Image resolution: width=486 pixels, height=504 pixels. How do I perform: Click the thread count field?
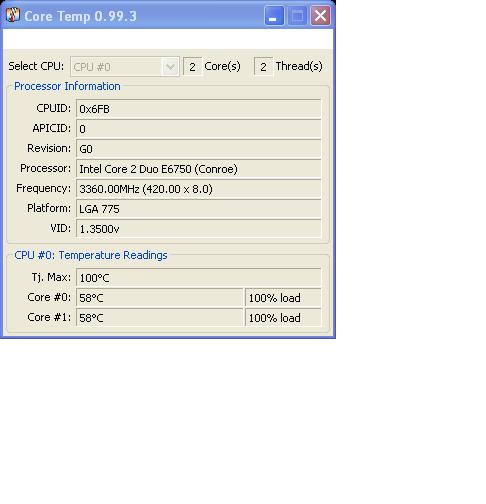[263, 67]
